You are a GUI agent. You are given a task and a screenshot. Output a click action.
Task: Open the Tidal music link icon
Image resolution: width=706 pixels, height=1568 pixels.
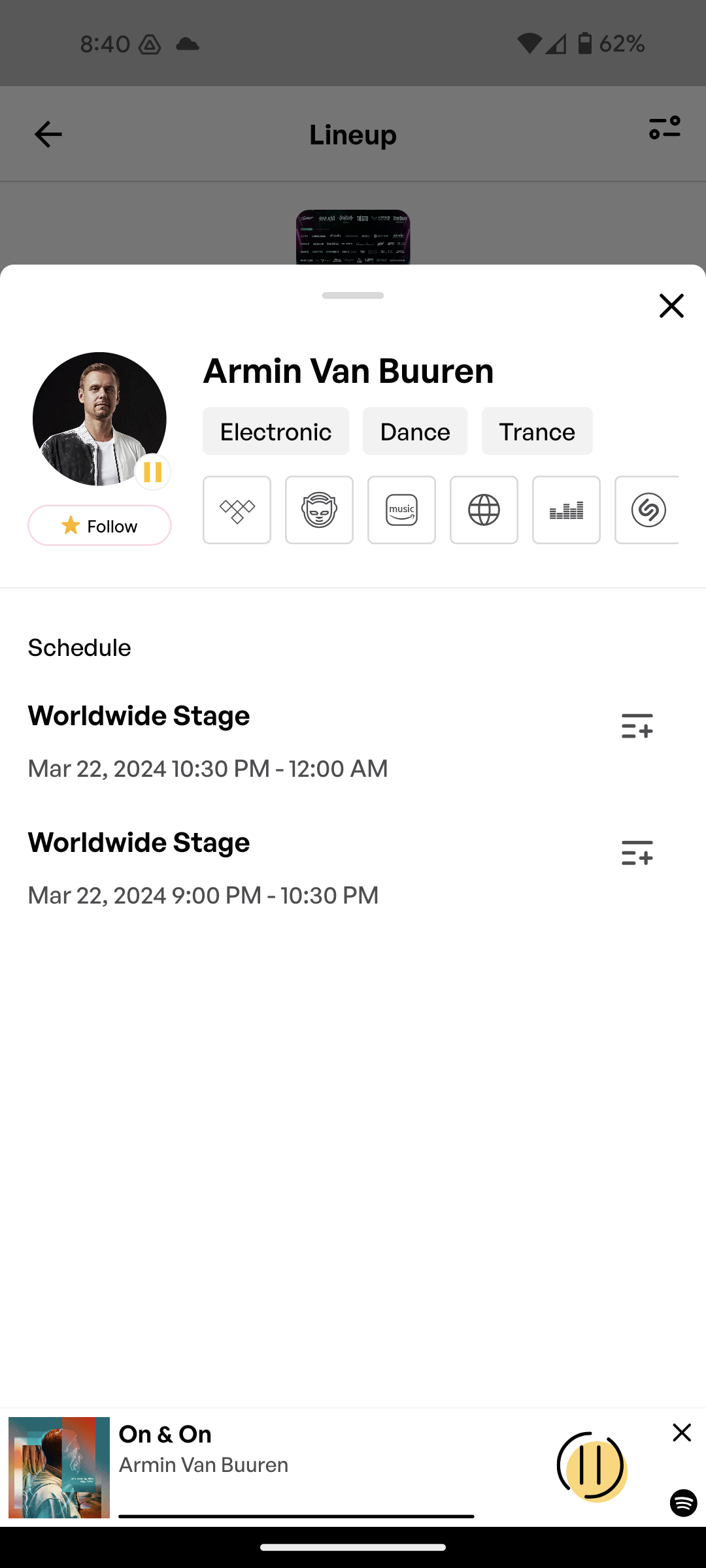coord(237,510)
